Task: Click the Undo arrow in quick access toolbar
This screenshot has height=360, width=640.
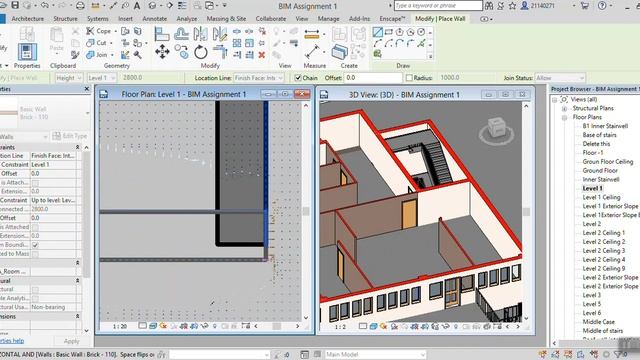Action: pyautogui.click(x=44, y=5)
